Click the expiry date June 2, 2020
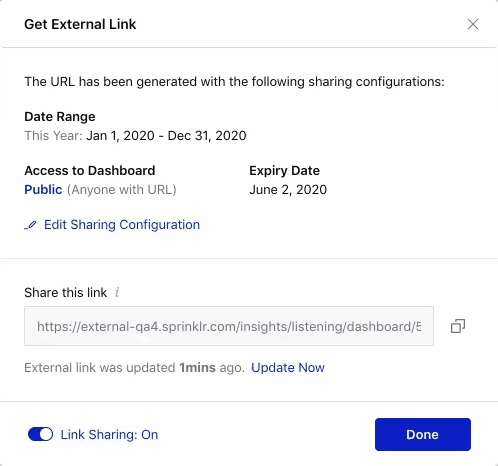Screen dimensions: 498x466 click(x=288, y=189)
